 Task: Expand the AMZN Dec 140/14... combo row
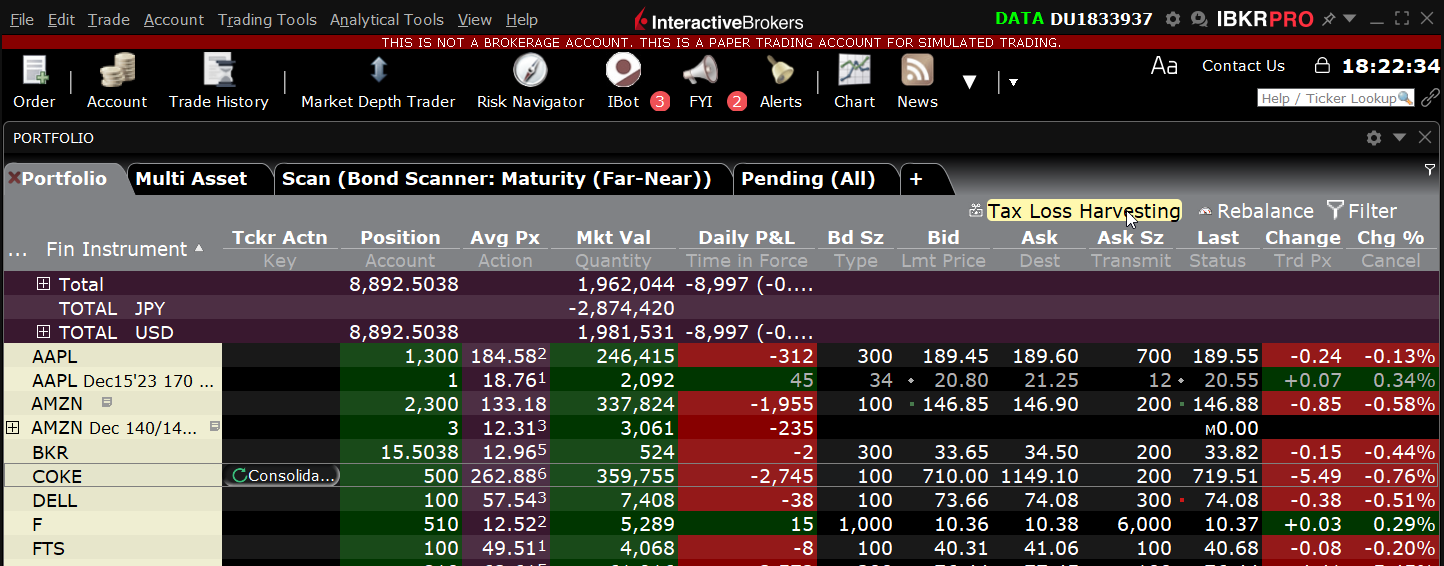click(13, 428)
